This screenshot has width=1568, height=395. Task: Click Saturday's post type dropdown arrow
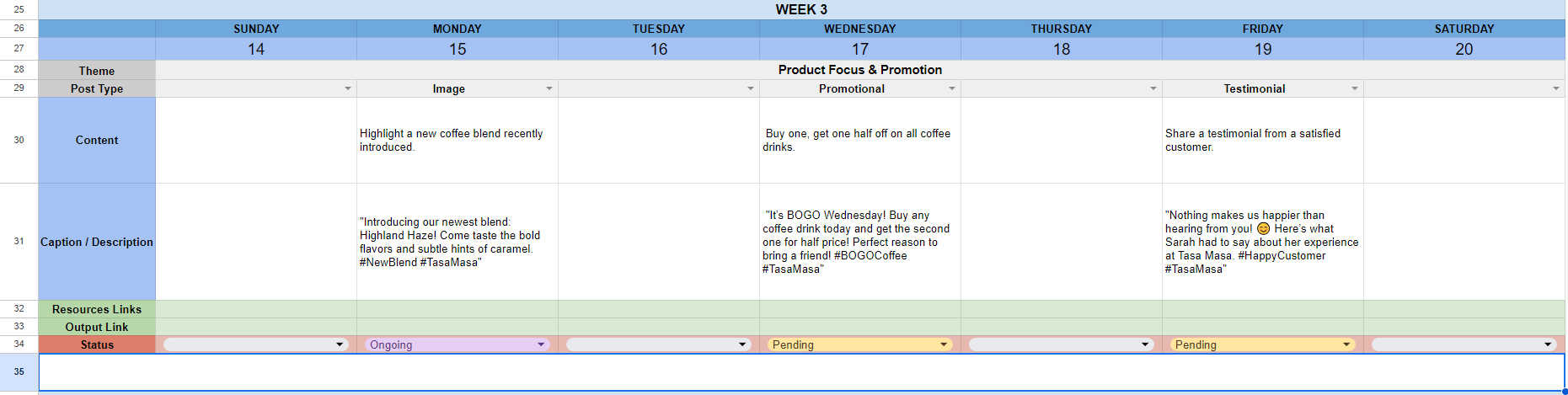pyautogui.click(x=1556, y=88)
